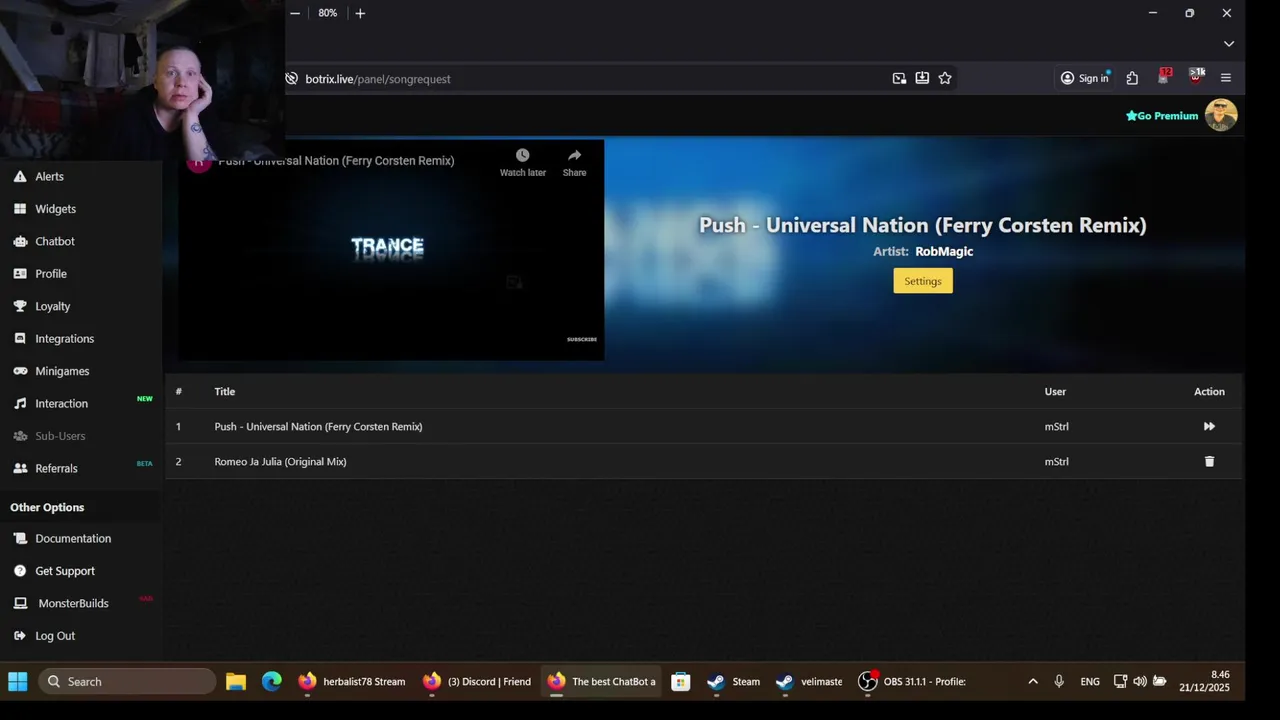Click the yellow Settings button
Image resolution: width=1280 pixels, height=720 pixels.
point(923,281)
